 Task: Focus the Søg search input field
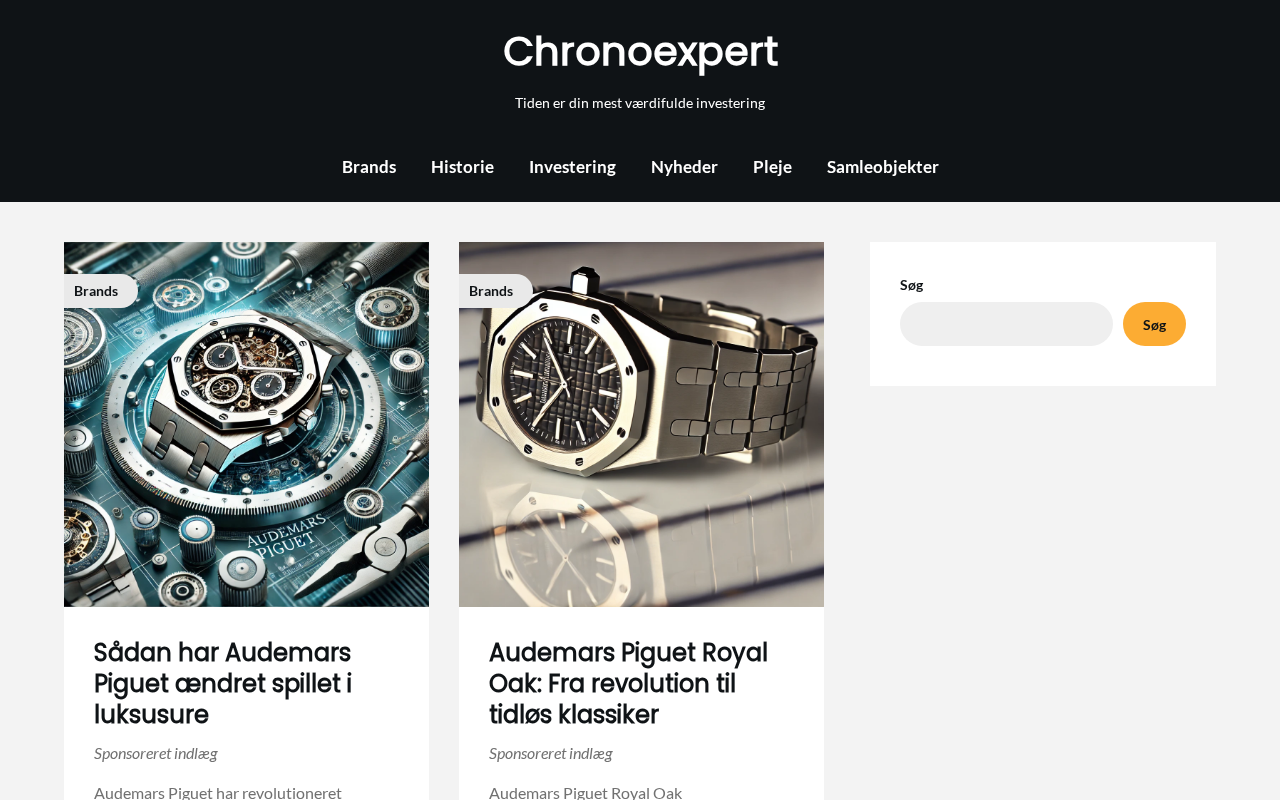pos(1006,324)
